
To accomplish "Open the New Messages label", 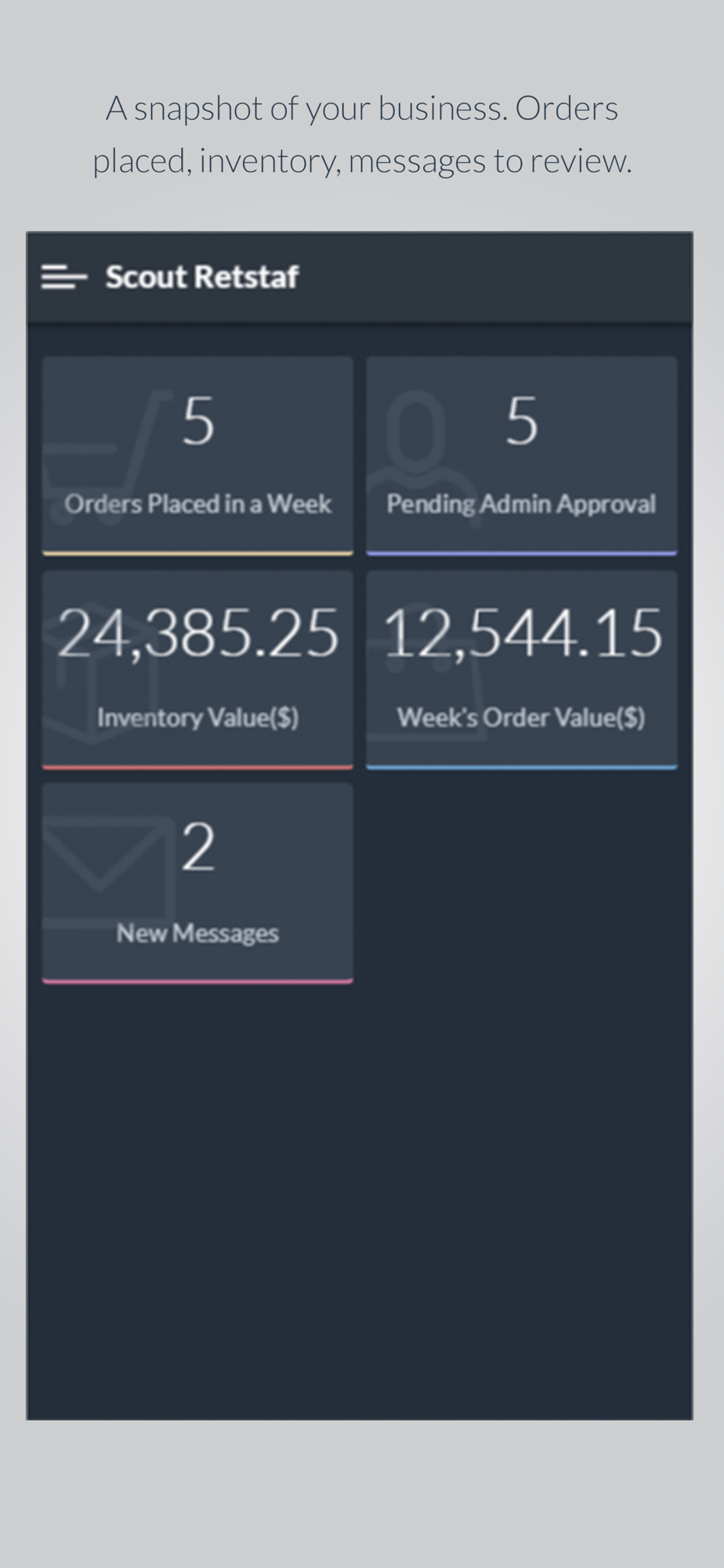I will pos(197,933).
